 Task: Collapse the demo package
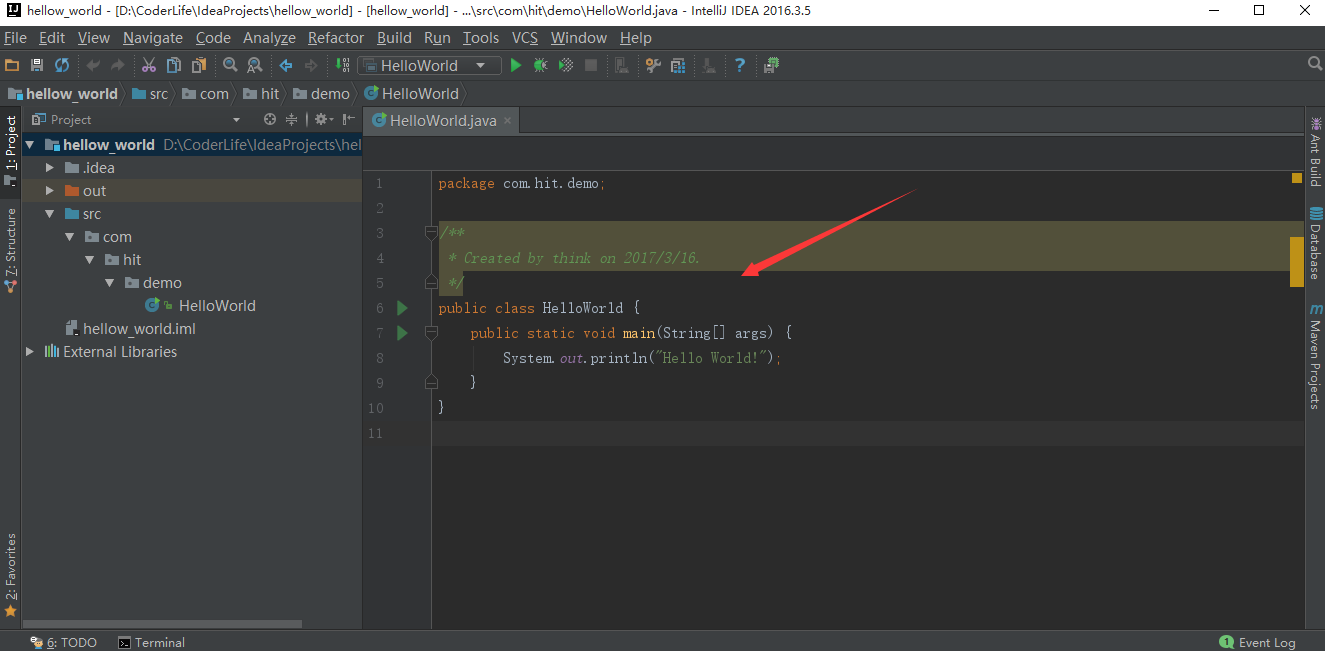[x=110, y=283]
